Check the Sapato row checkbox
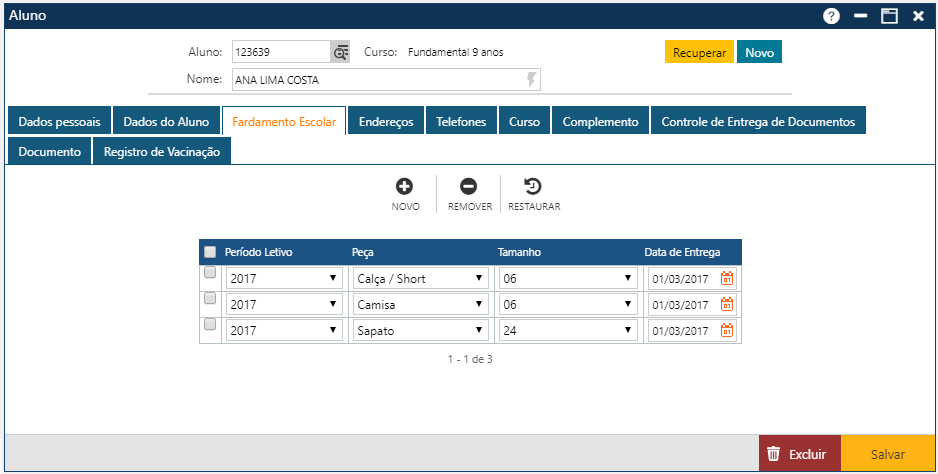The width and height of the screenshot is (938, 474). (210, 324)
